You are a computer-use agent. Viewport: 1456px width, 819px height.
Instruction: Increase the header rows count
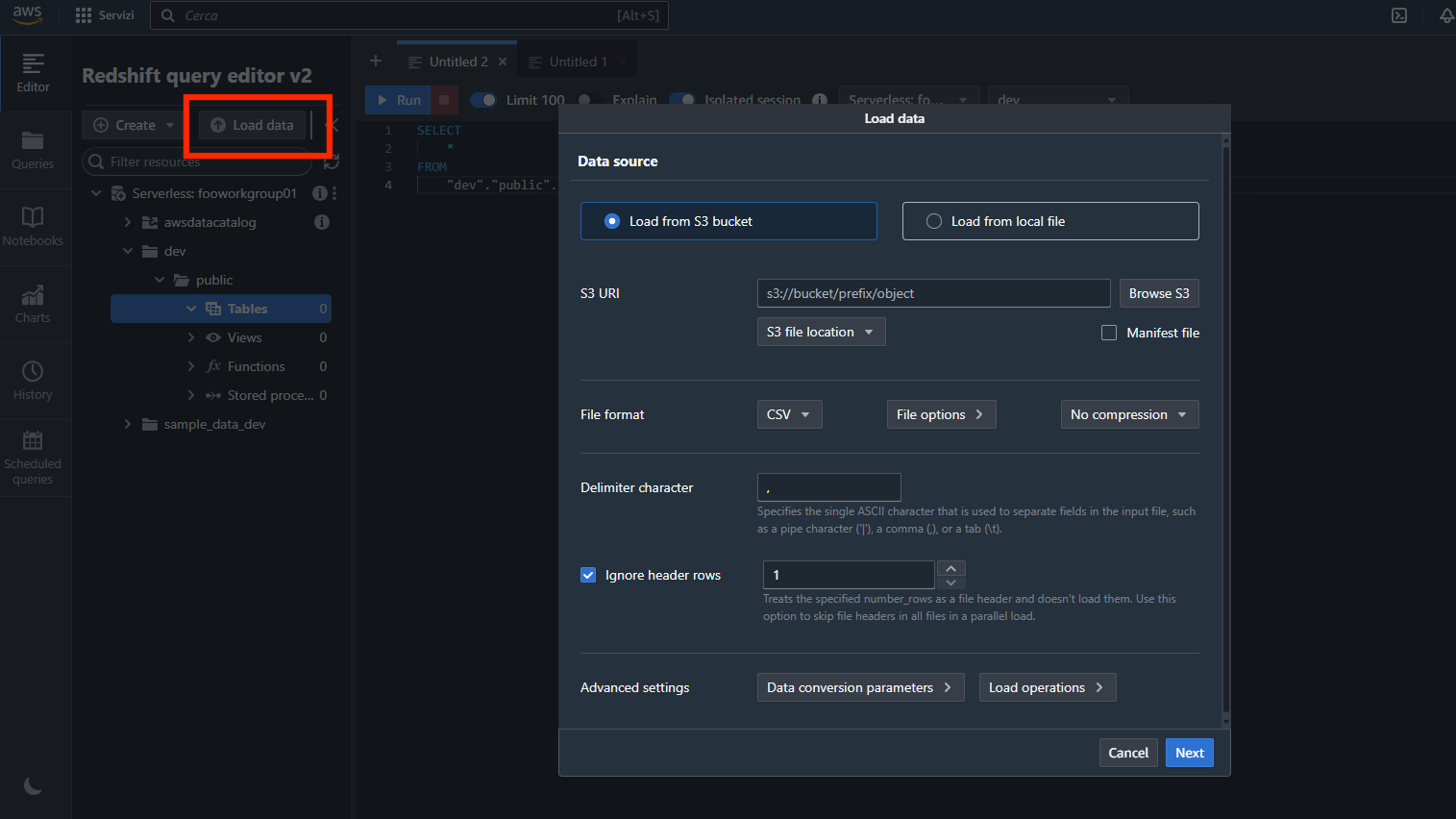pyautogui.click(x=951, y=568)
